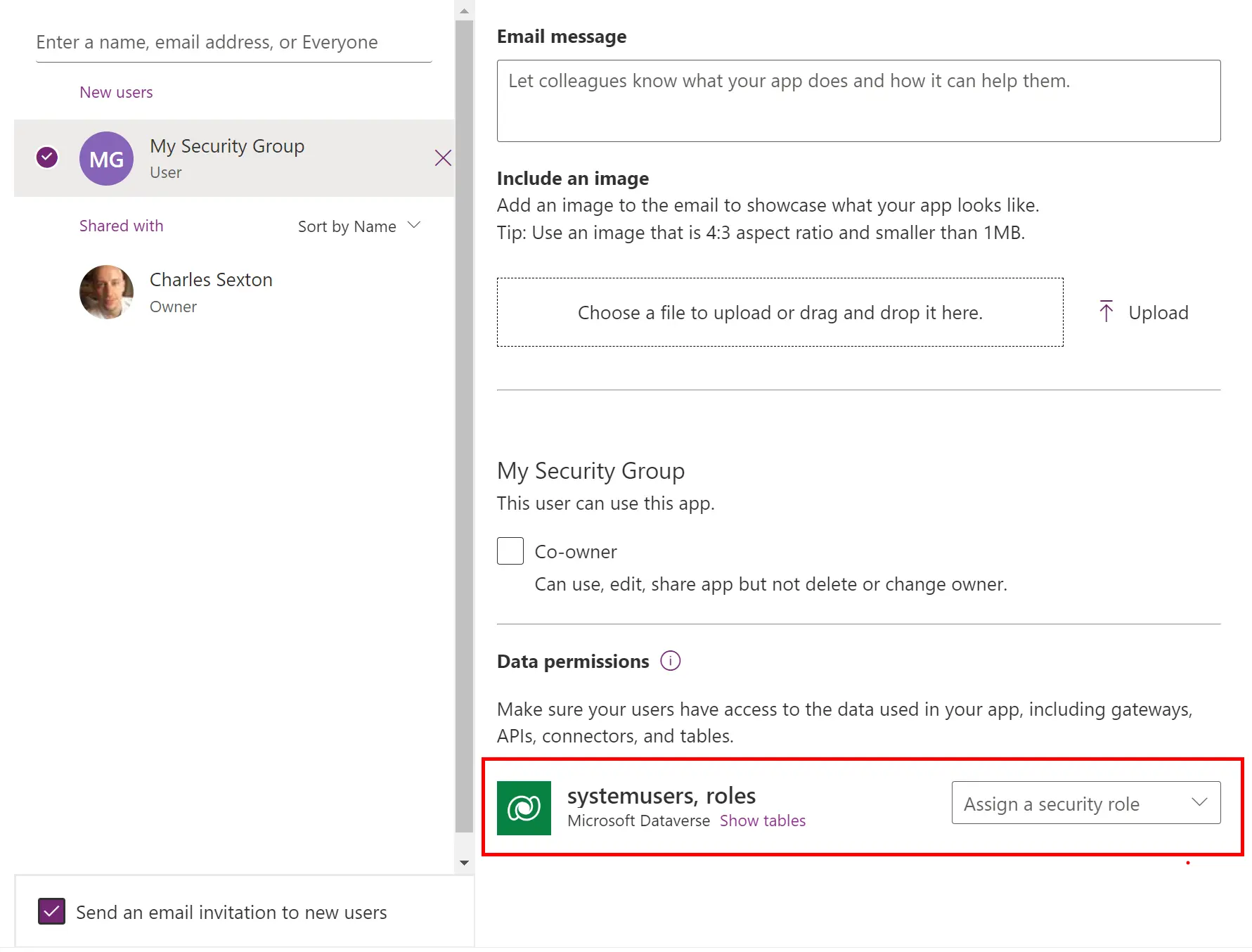
Task: Click the name or email search field
Action: pos(233,42)
